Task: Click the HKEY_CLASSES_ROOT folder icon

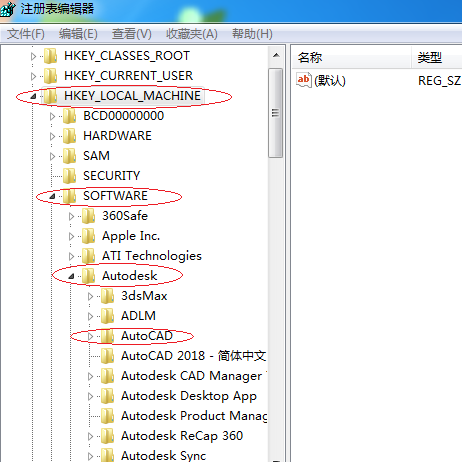Action: click(51, 56)
